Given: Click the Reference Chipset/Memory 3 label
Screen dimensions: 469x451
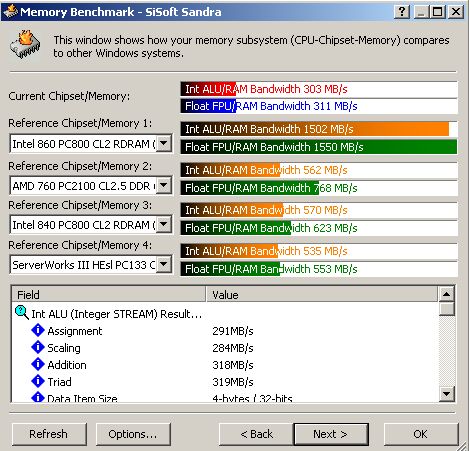Looking at the screenshot, I should pyautogui.click(x=80, y=205).
